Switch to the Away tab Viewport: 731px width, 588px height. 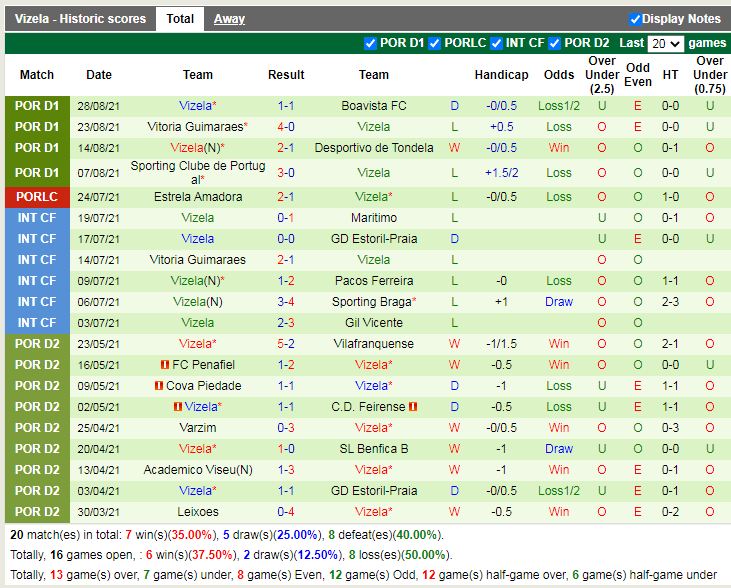[x=229, y=19]
